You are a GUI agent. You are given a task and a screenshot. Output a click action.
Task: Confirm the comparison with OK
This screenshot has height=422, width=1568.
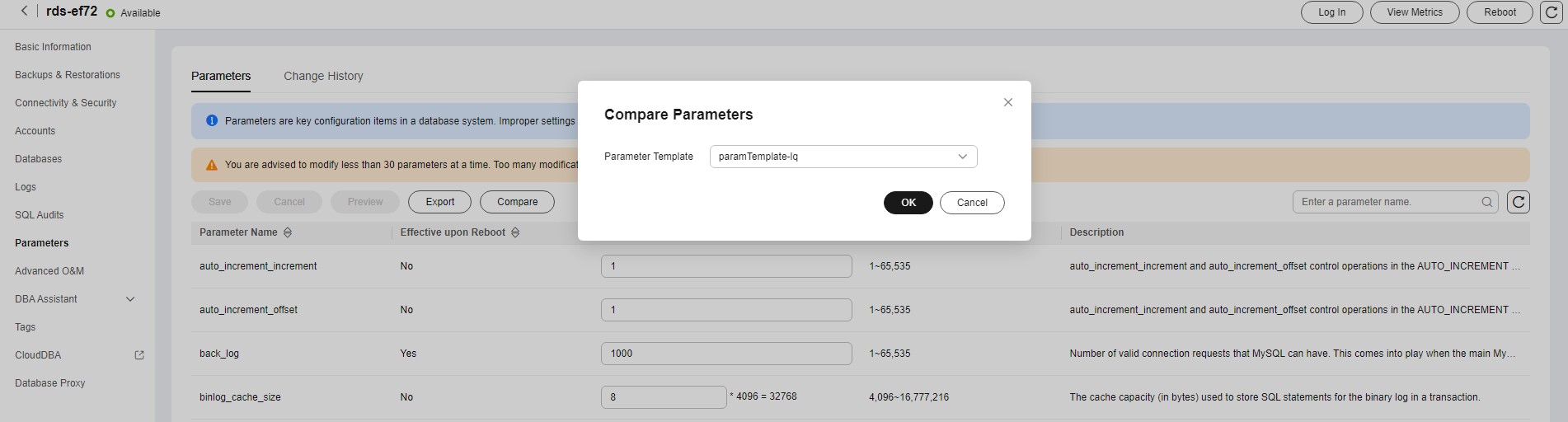[908, 203]
